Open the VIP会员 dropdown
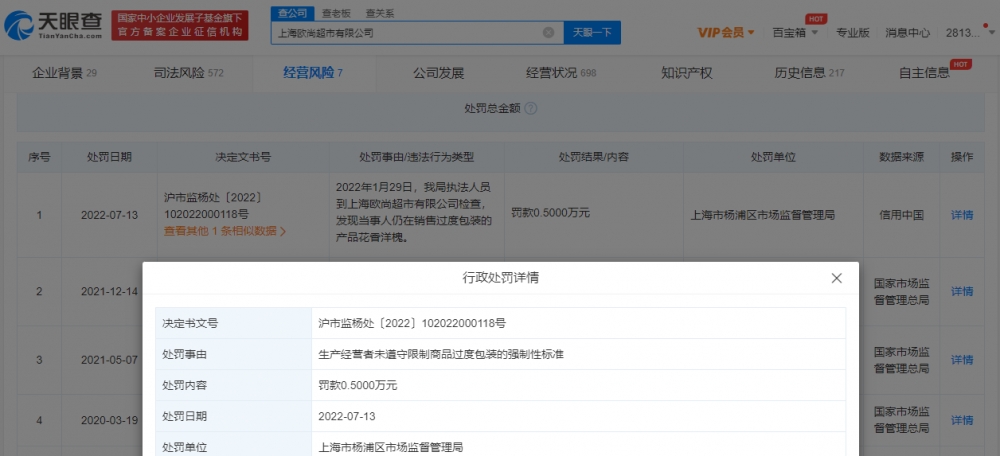The height and width of the screenshot is (456, 1000). 726,33
